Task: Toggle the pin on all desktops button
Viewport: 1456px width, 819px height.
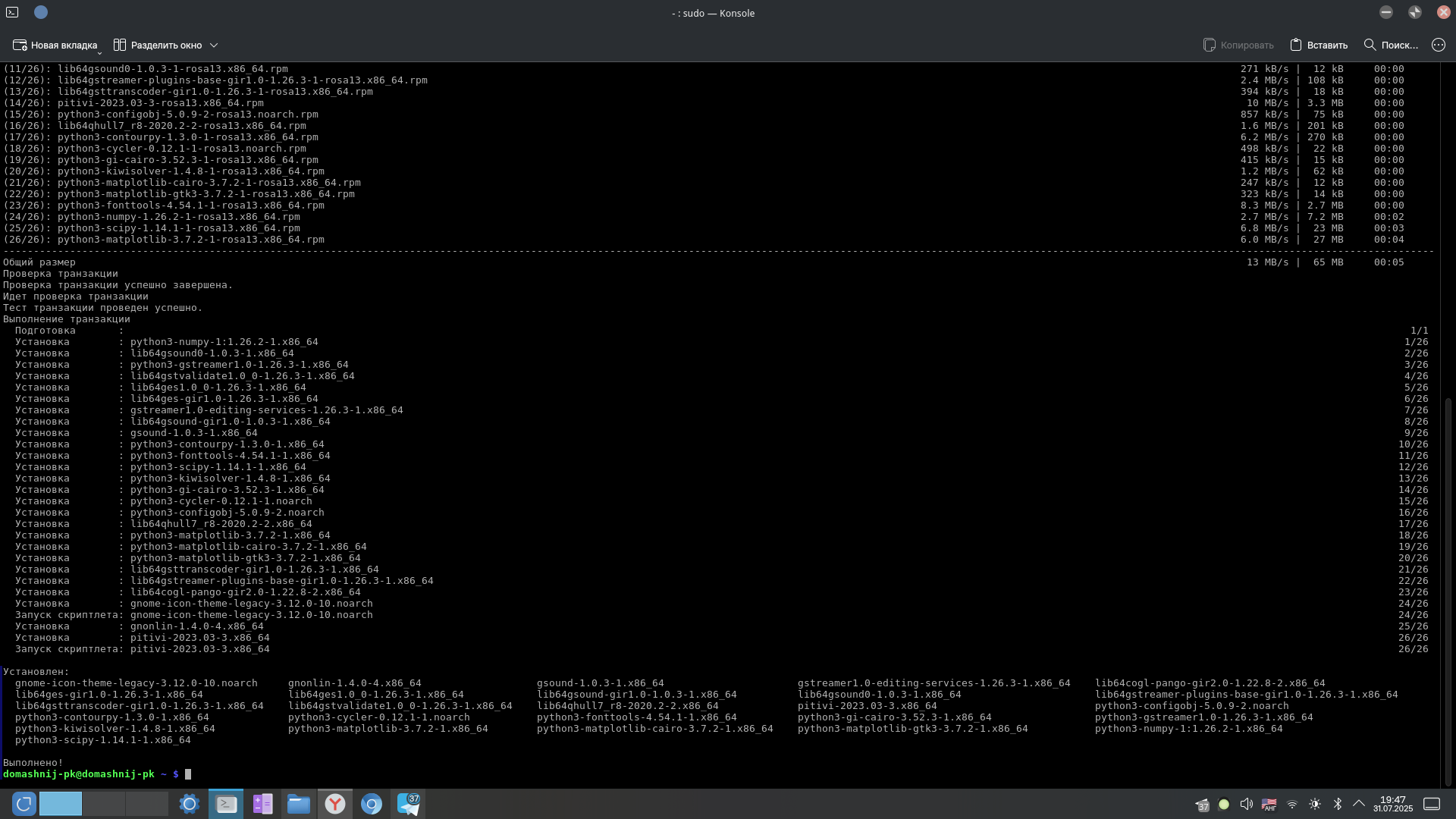Action: [x=41, y=13]
